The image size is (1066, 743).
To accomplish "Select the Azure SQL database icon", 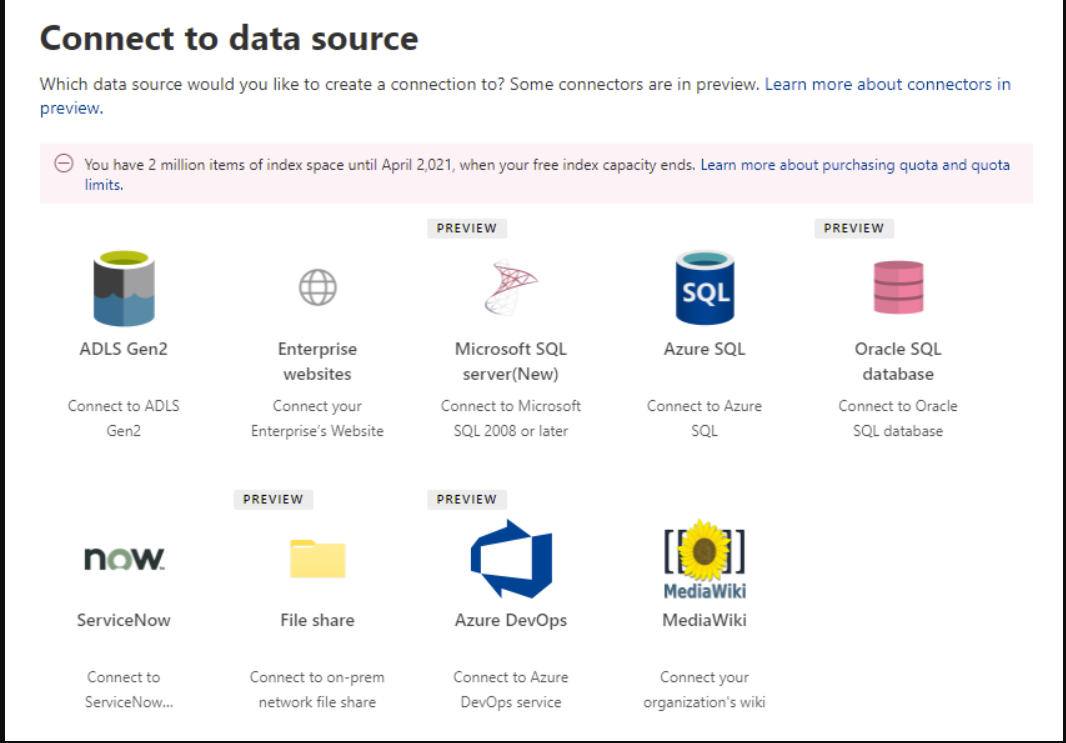I will tap(704, 288).
